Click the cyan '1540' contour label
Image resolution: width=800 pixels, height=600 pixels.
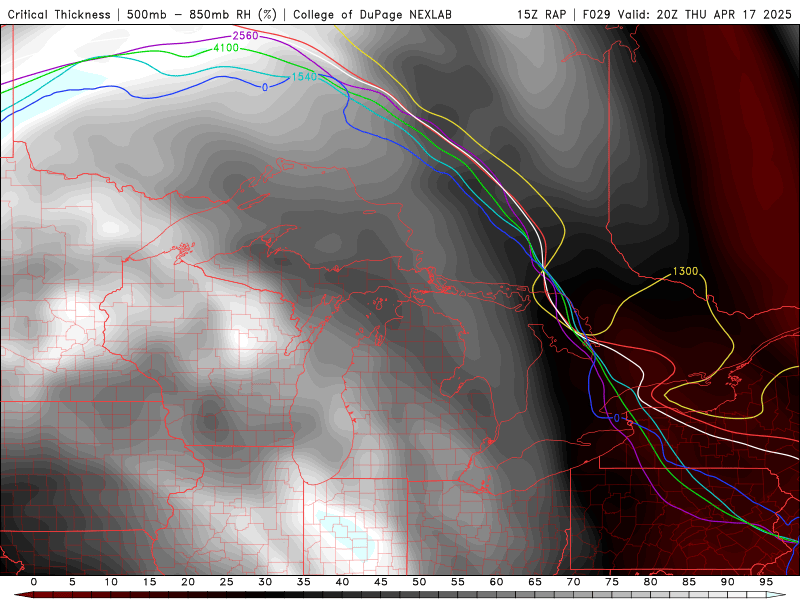click(x=304, y=77)
